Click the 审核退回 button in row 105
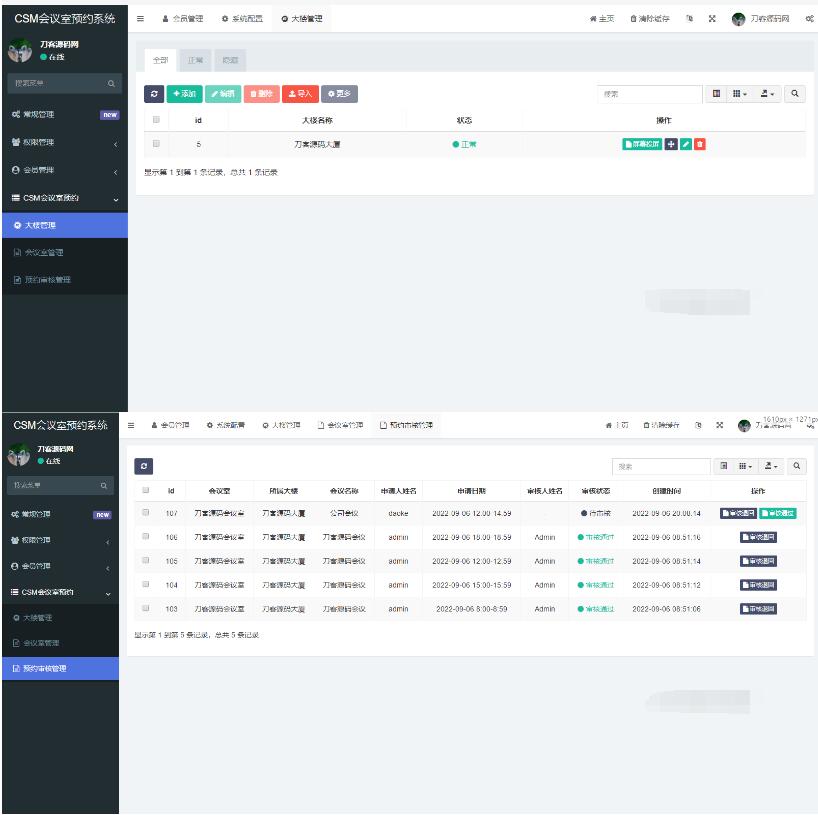The height and width of the screenshot is (815, 818). tap(758, 561)
